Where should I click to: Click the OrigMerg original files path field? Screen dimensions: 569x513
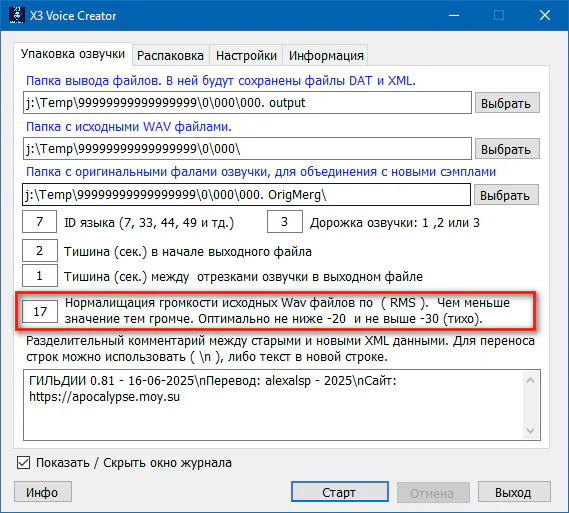tap(246, 195)
